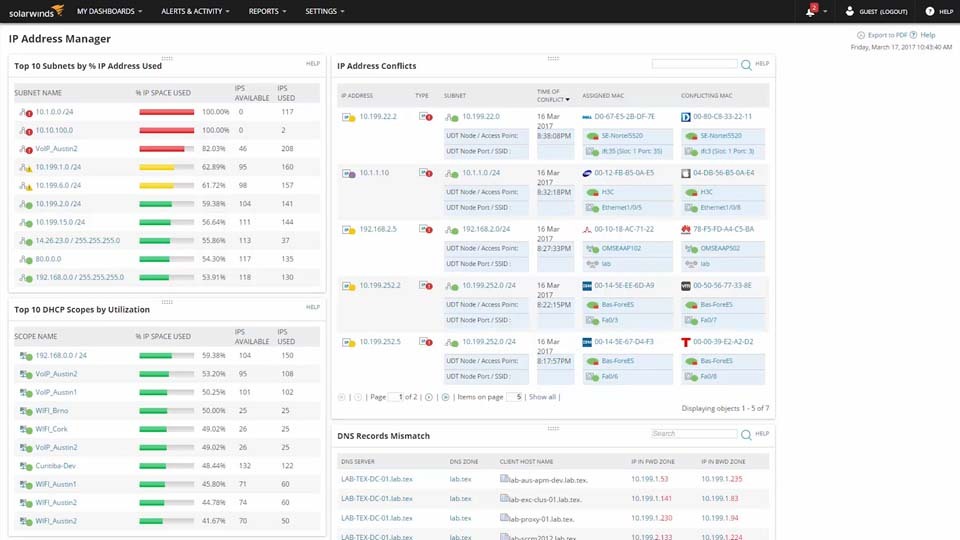Open the Reports menu
The width and height of the screenshot is (960, 540).
pyautogui.click(x=267, y=11)
